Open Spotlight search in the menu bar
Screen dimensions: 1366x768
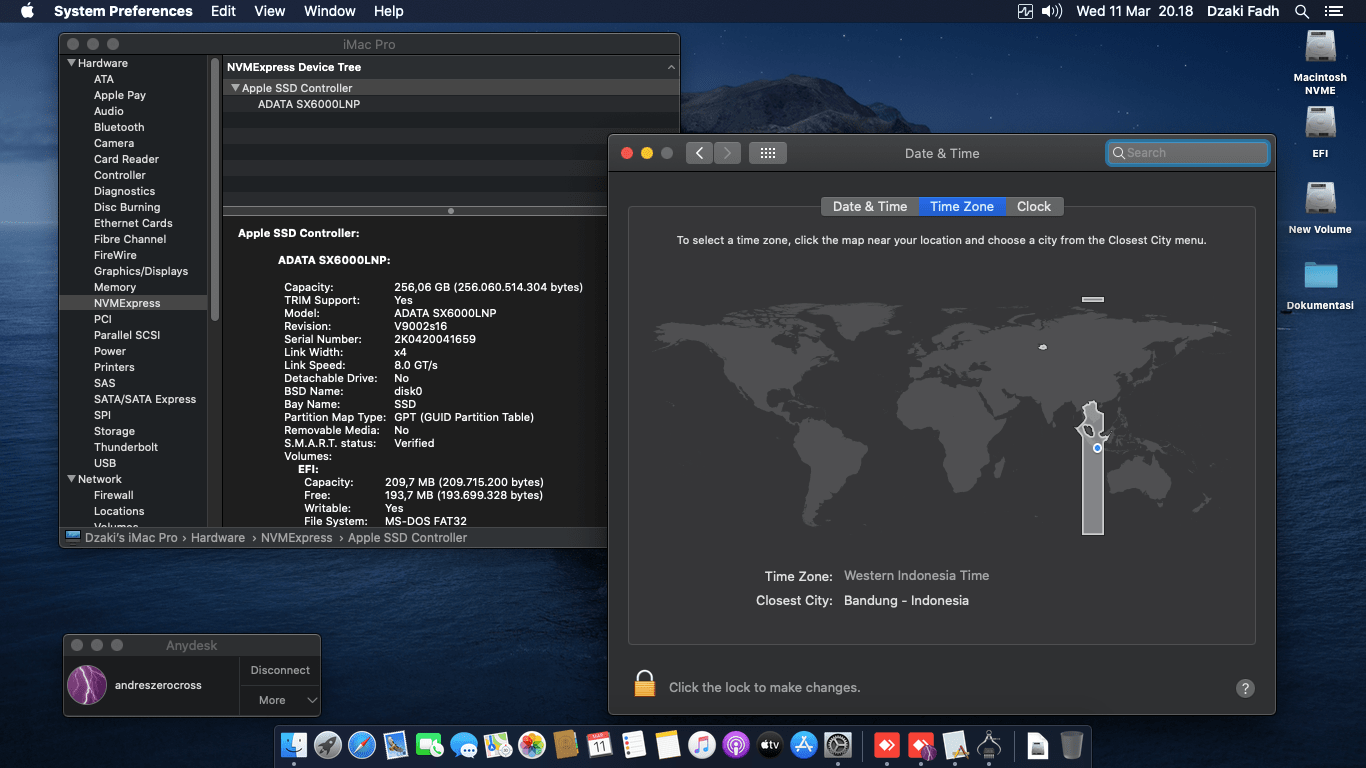coord(1301,12)
